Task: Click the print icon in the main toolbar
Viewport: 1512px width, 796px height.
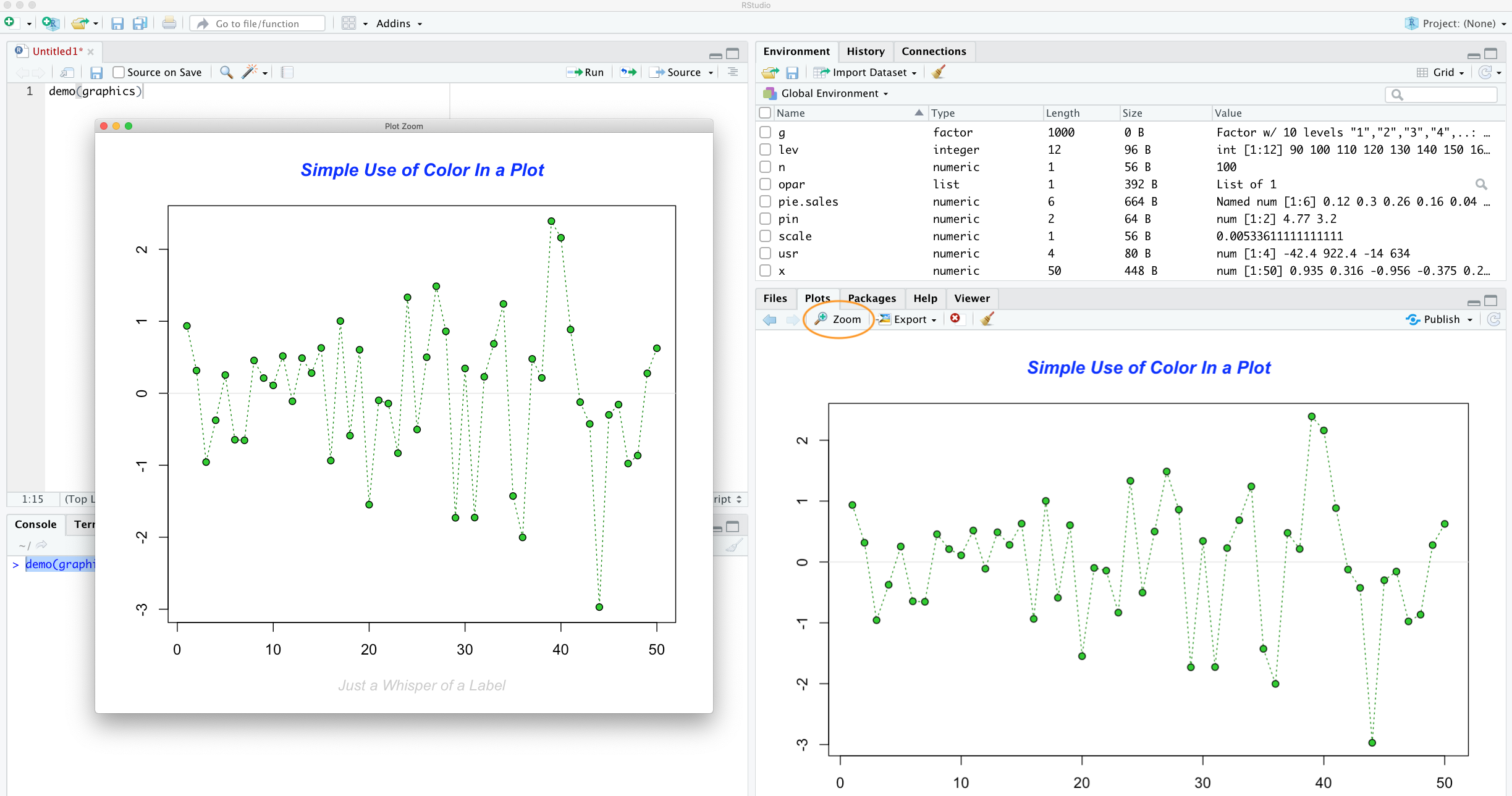Action: [169, 23]
